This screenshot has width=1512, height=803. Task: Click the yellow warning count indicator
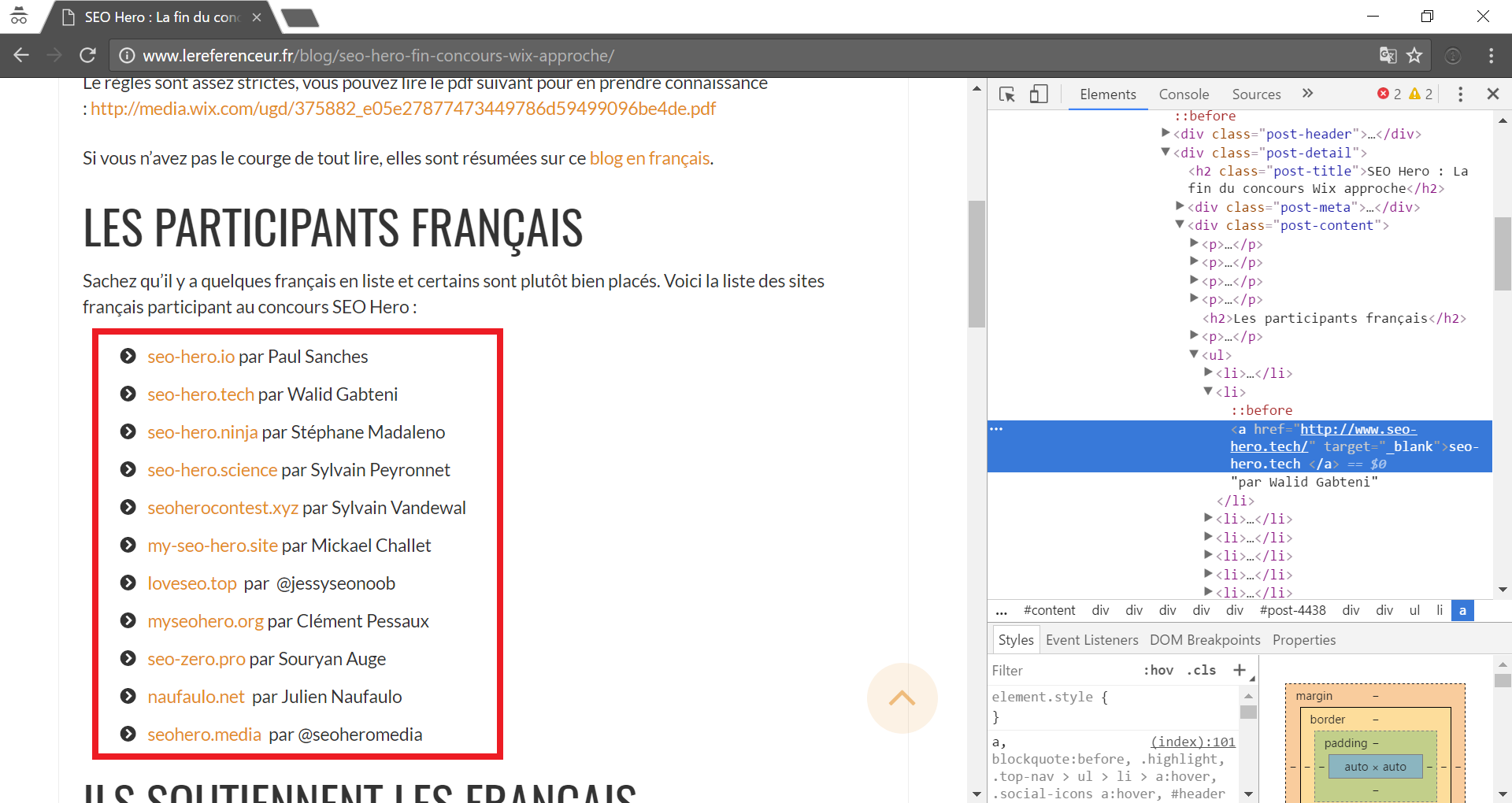click(1421, 94)
